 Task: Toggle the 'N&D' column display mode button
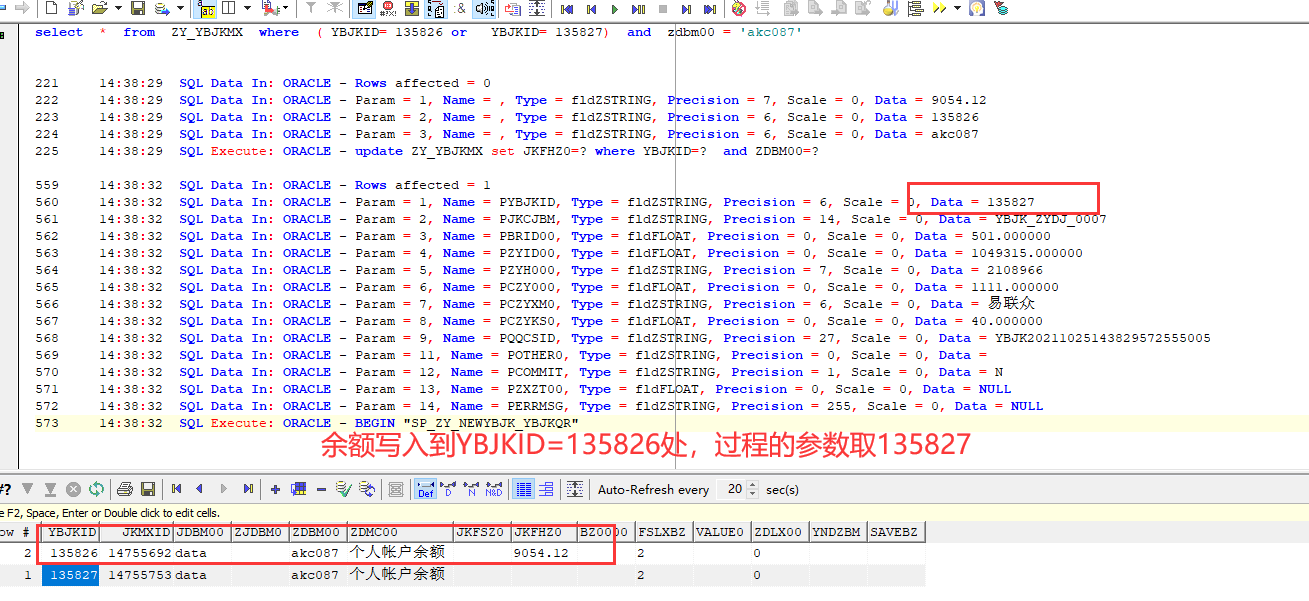tap(494, 489)
